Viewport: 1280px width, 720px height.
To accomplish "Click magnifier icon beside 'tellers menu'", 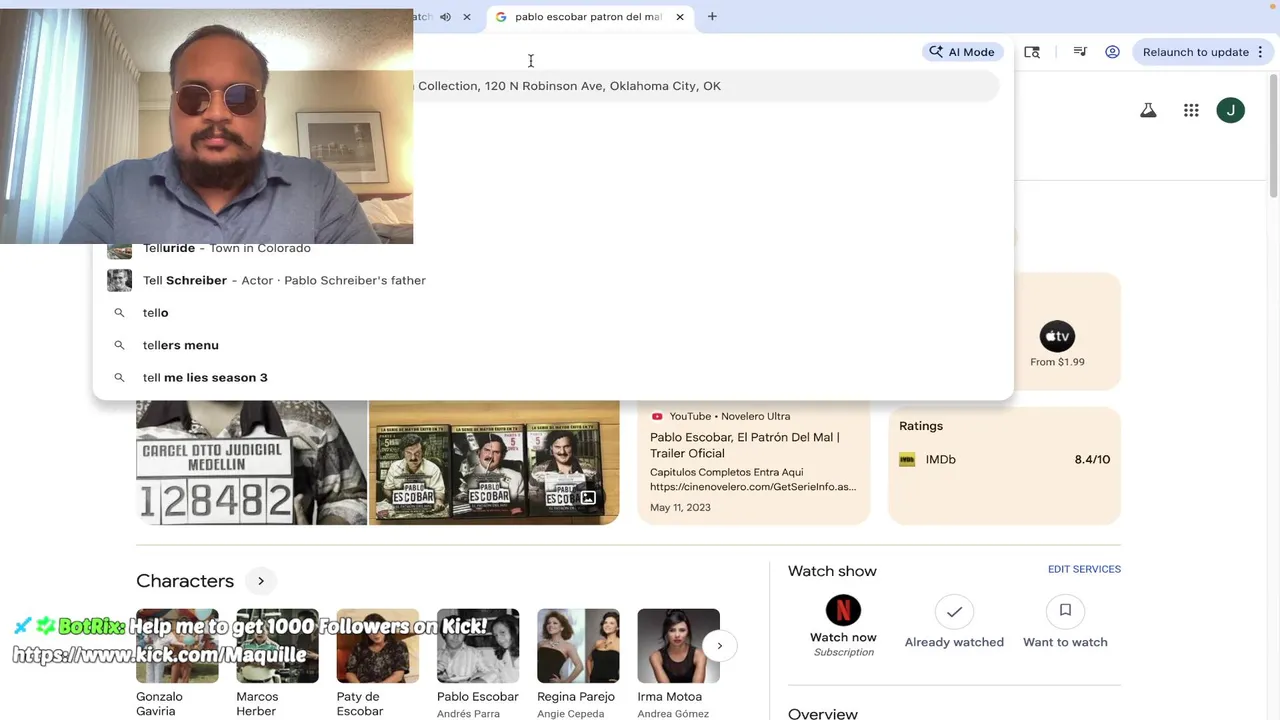I will 119,345.
